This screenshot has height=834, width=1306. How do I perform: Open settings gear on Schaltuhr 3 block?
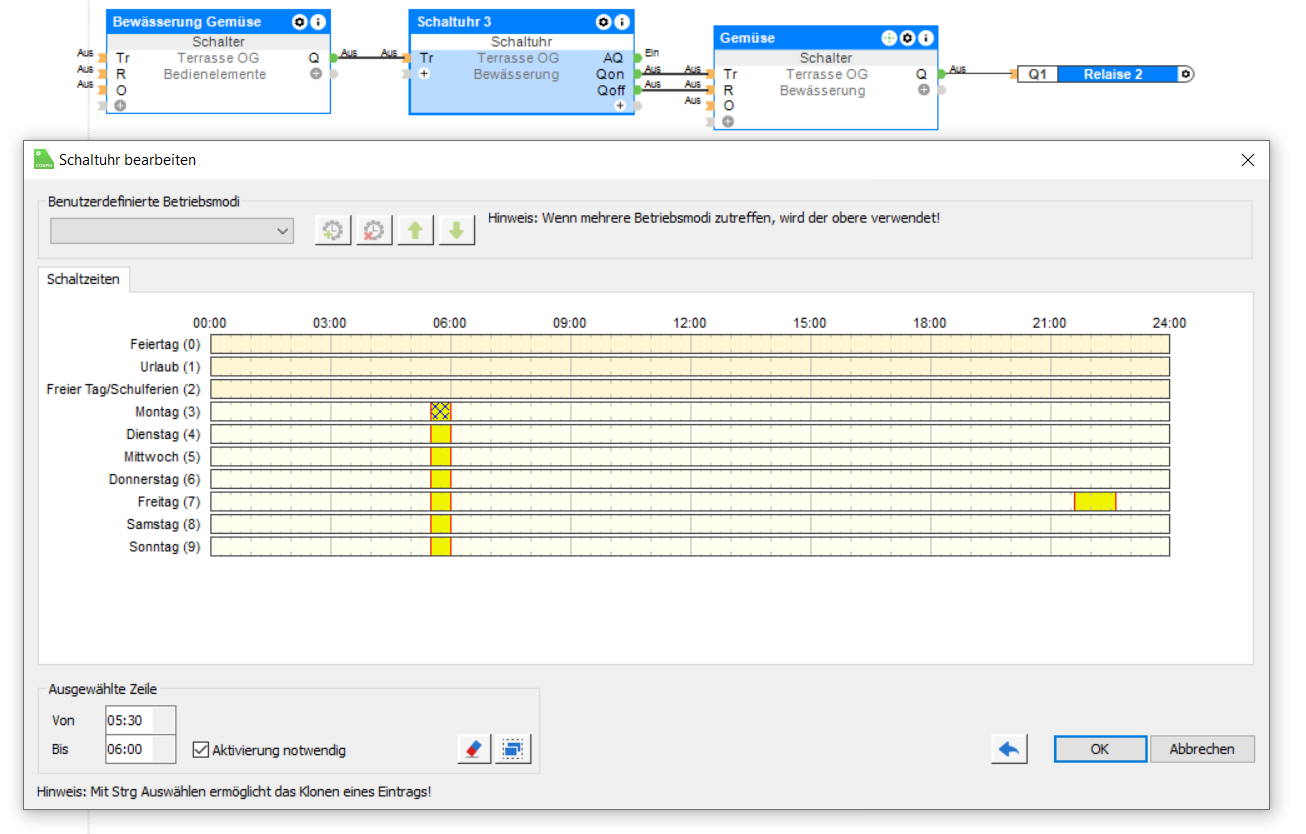pos(603,22)
